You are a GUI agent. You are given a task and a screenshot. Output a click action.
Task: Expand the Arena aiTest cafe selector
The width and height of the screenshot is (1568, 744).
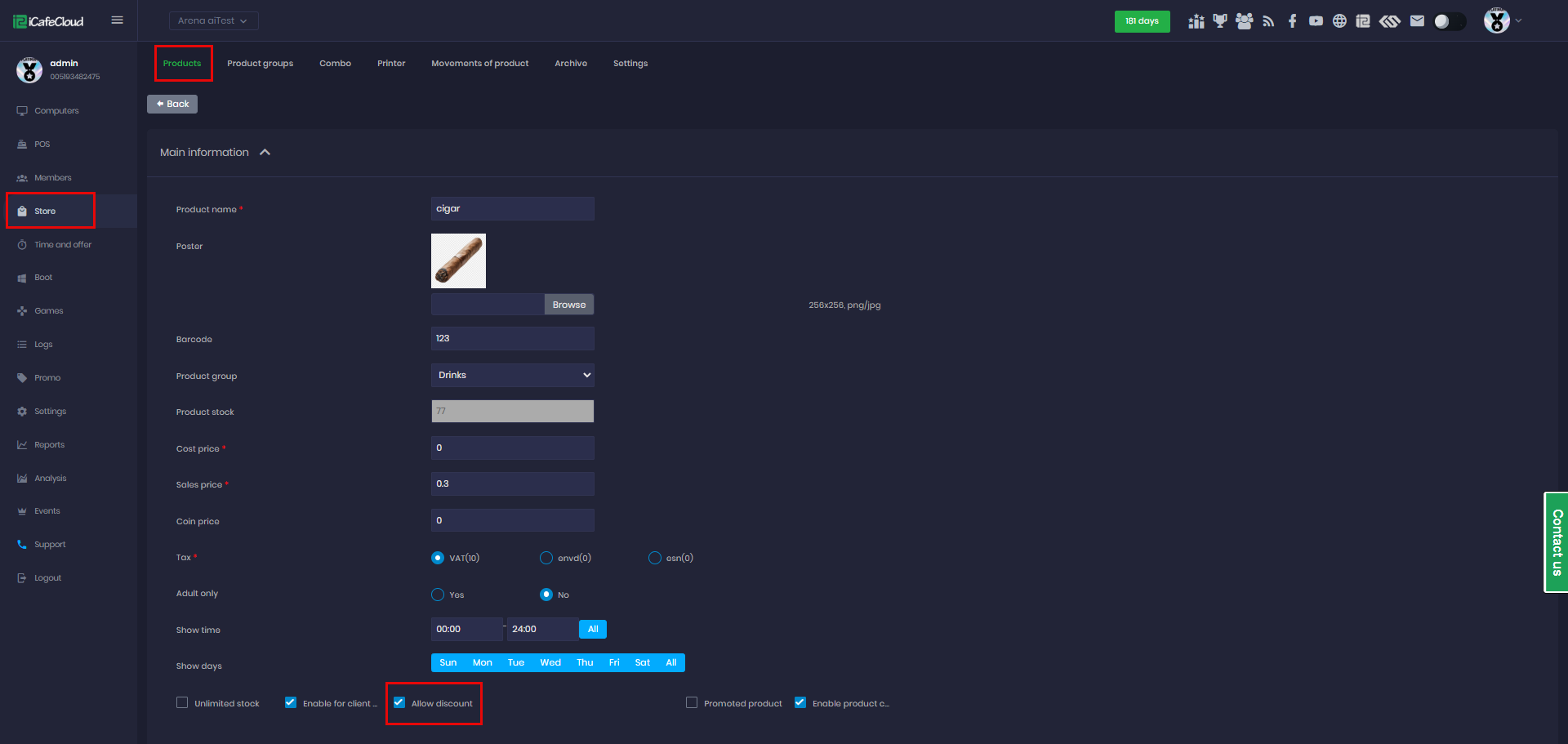click(213, 20)
